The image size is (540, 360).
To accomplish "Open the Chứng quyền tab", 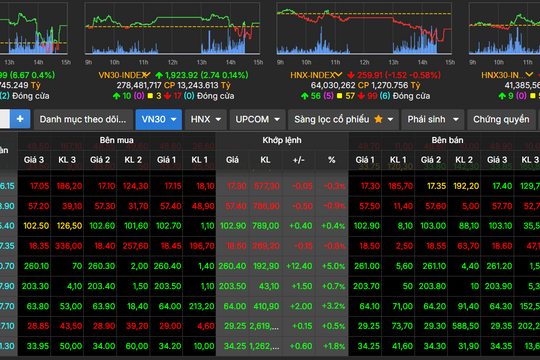I will click(501, 119).
